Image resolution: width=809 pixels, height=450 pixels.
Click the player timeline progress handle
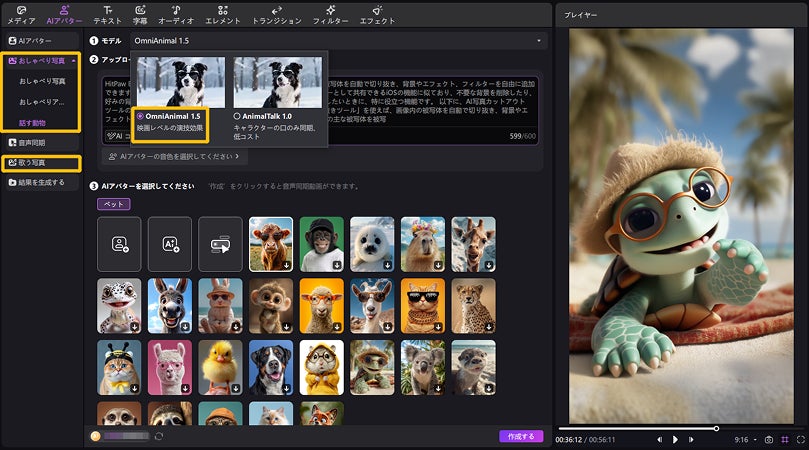click(x=716, y=428)
